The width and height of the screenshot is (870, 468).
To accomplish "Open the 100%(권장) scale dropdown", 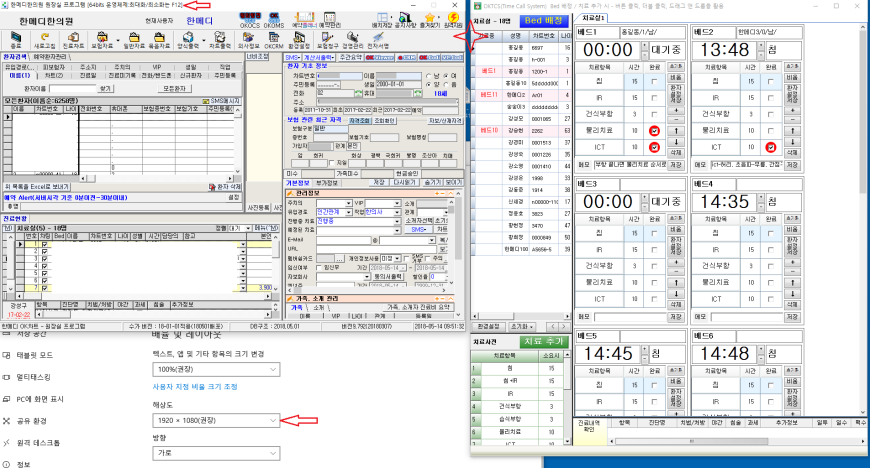I will (x=216, y=369).
